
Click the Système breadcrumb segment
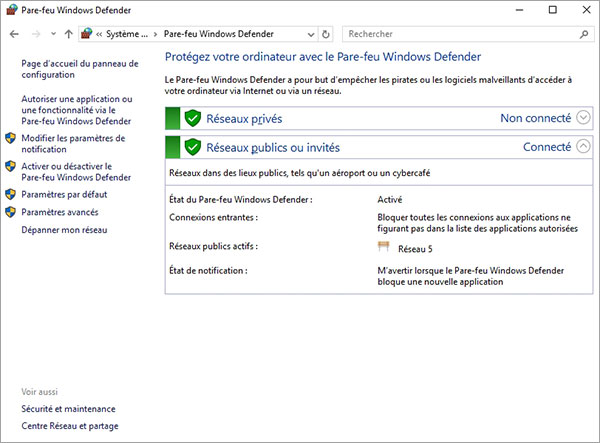(127, 34)
